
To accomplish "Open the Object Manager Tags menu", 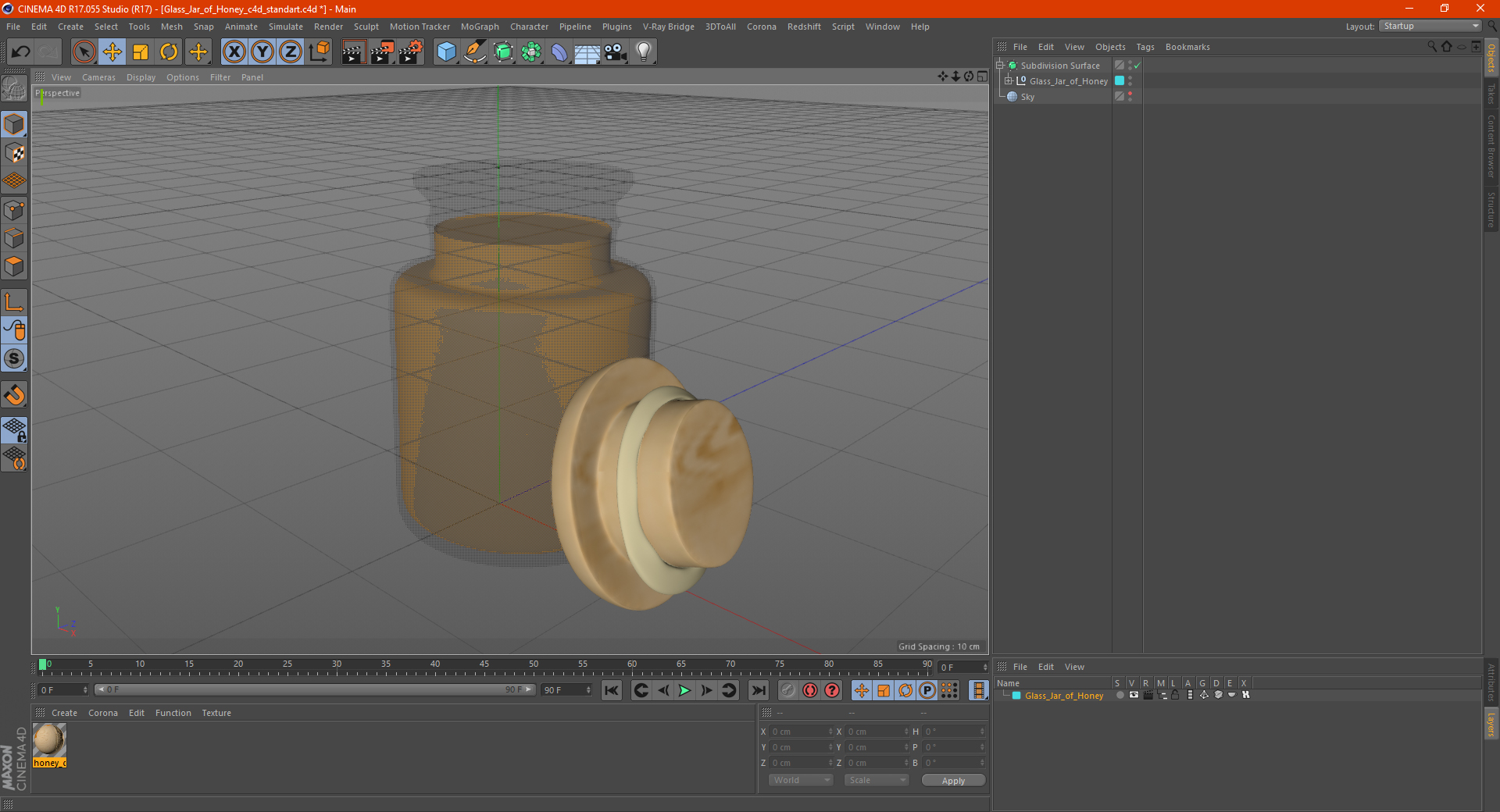I will (1145, 47).
